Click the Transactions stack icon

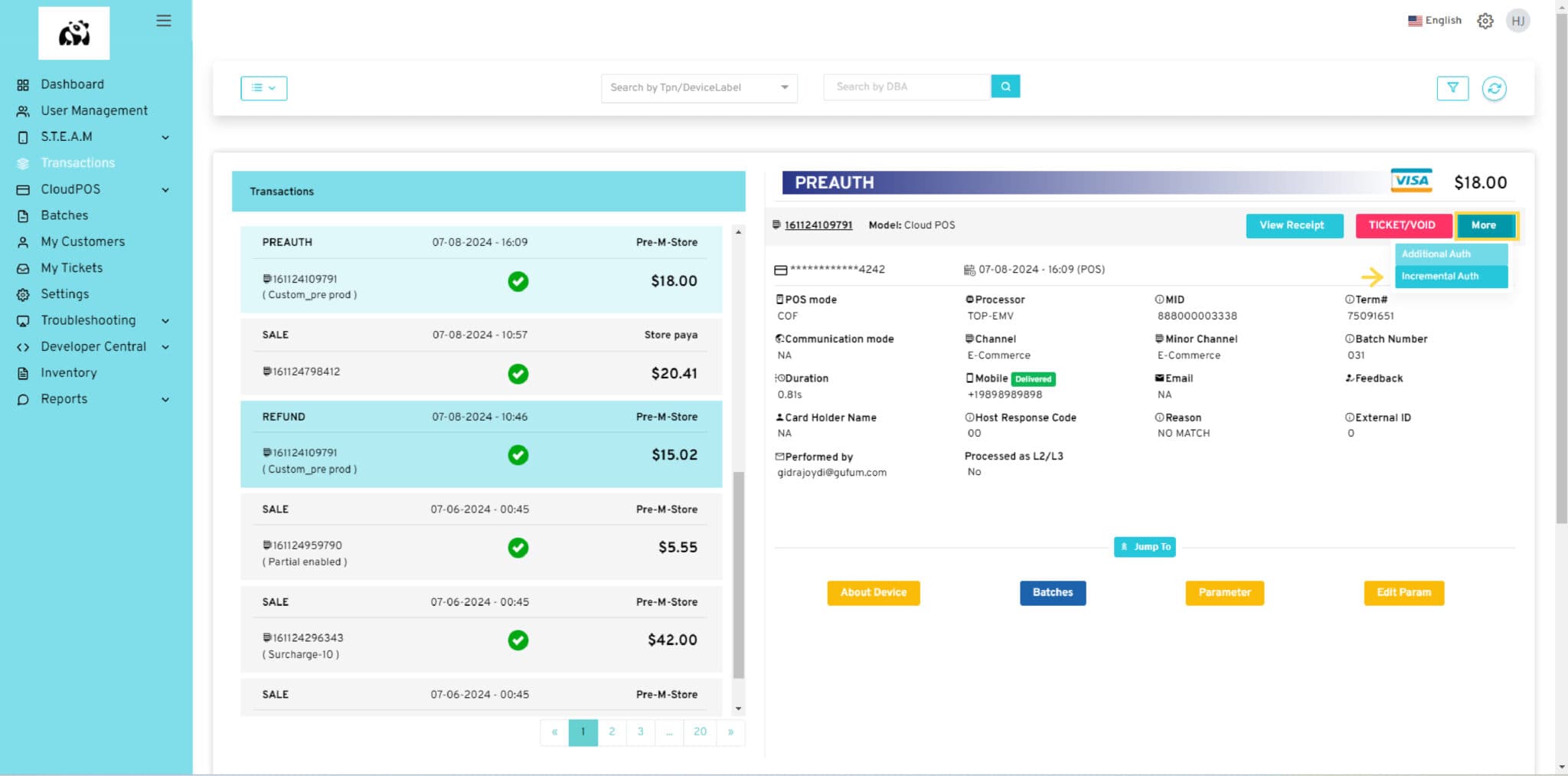coord(23,163)
